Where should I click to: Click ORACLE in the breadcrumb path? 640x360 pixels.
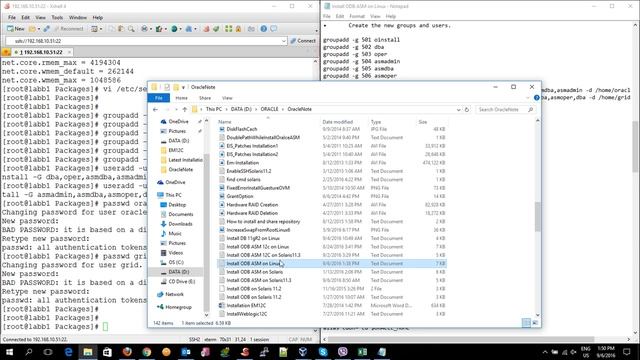tap(269, 109)
